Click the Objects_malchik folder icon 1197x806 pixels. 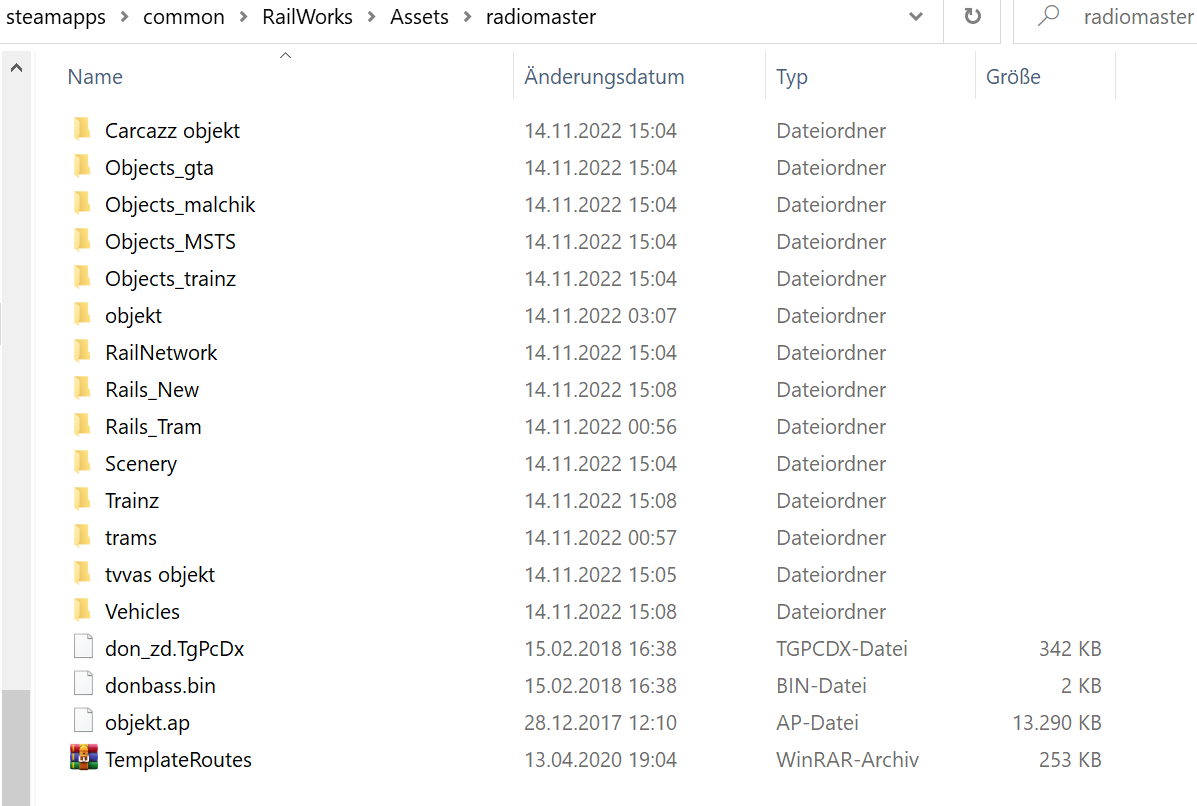pyautogui.click(x=83, y=204)
